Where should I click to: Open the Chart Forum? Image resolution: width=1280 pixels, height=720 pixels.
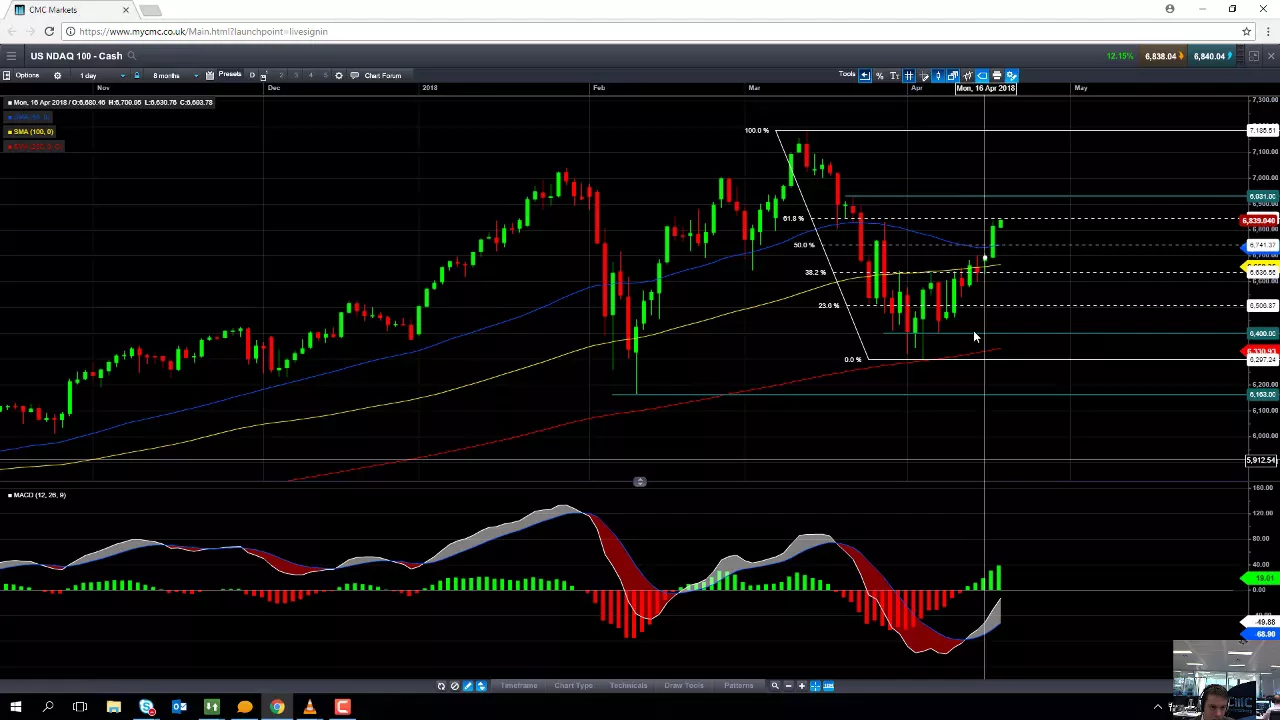376,76
